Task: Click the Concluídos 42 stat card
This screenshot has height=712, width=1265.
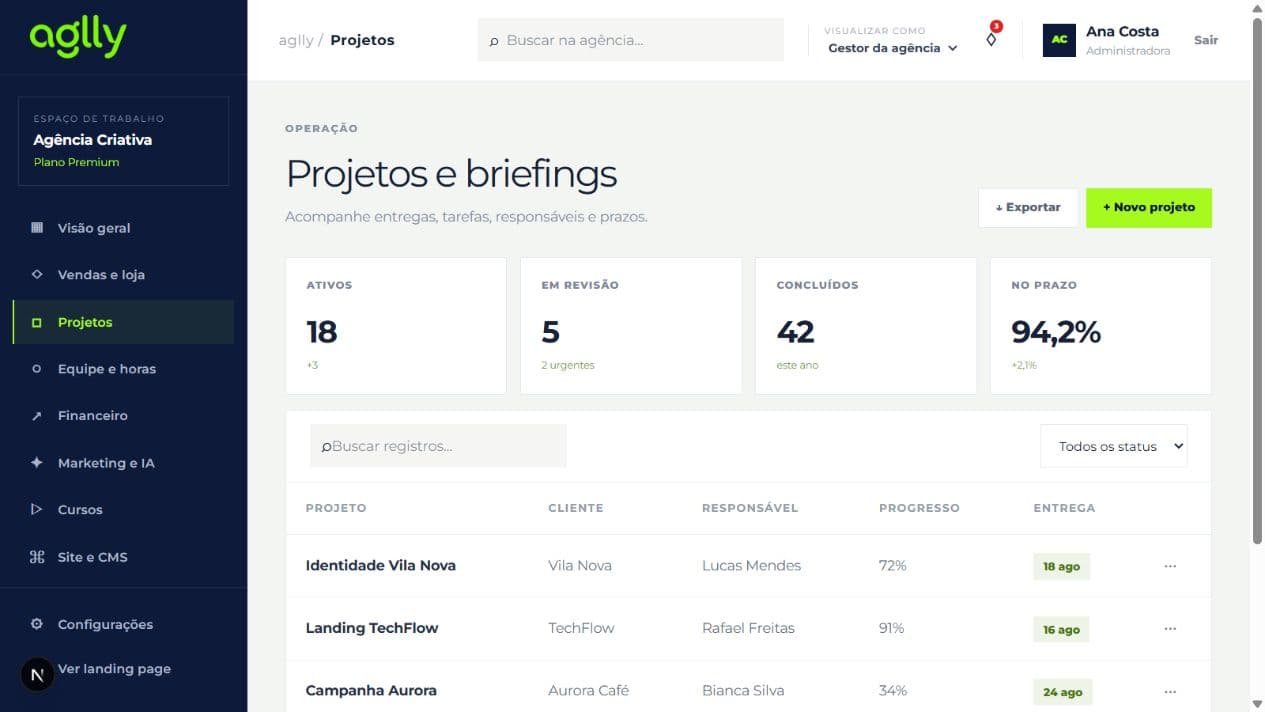Action: [x=866, y=326]
